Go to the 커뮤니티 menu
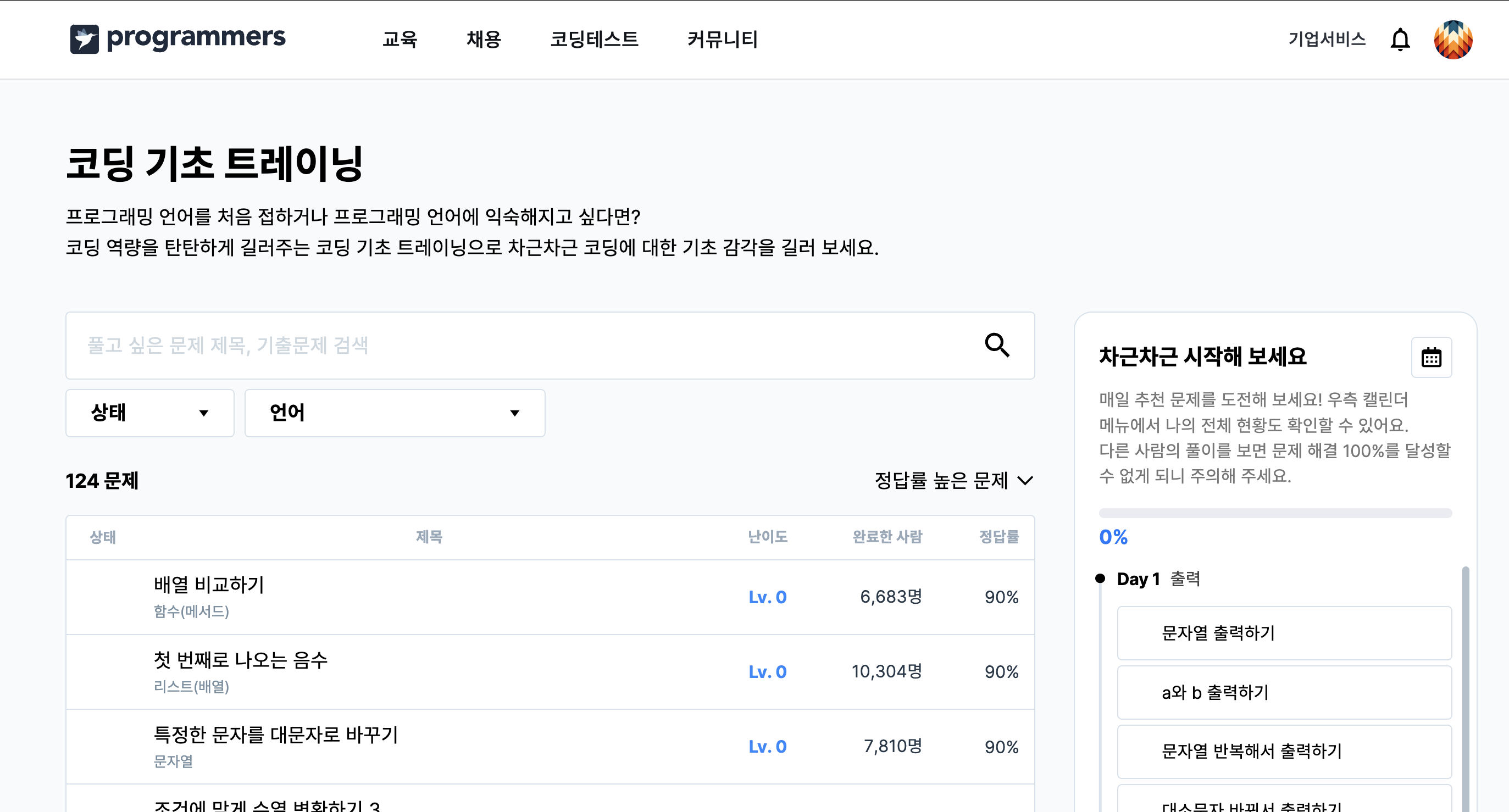 coord(722,39)
